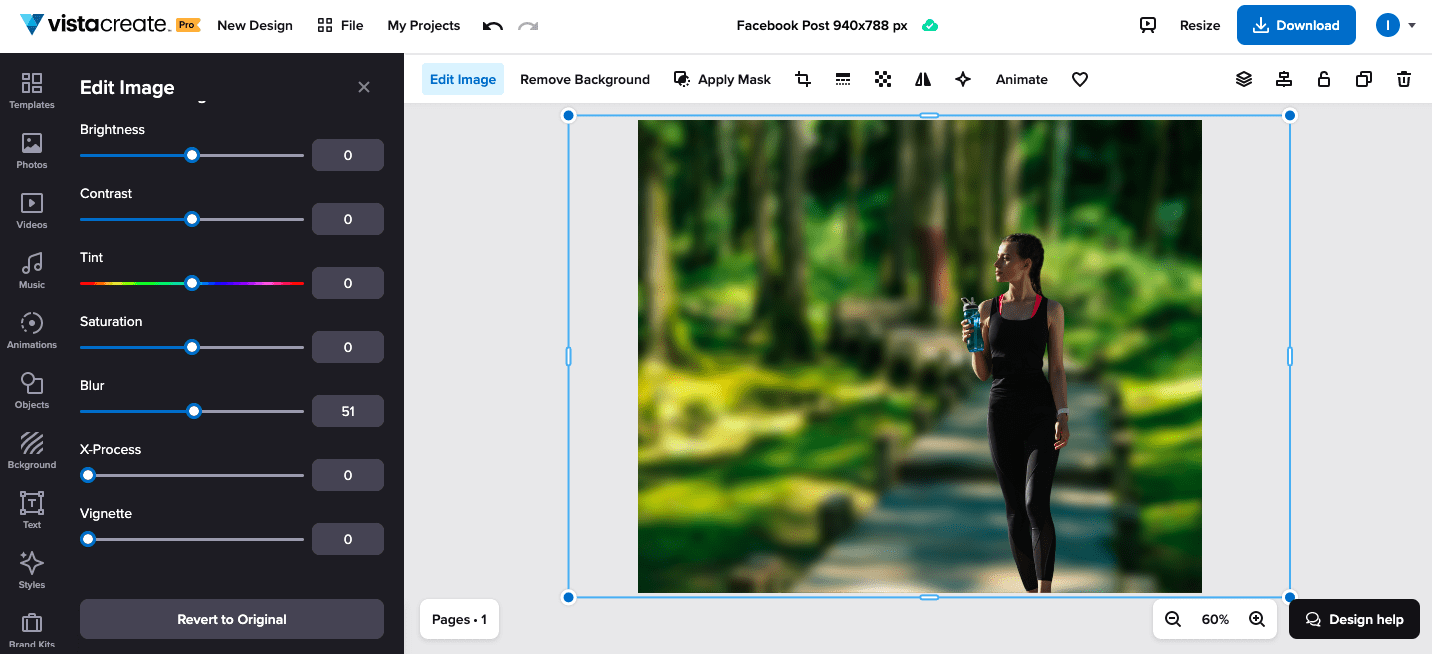
Task: Adjust the Blur slider handle
Action: coord(192,411)
